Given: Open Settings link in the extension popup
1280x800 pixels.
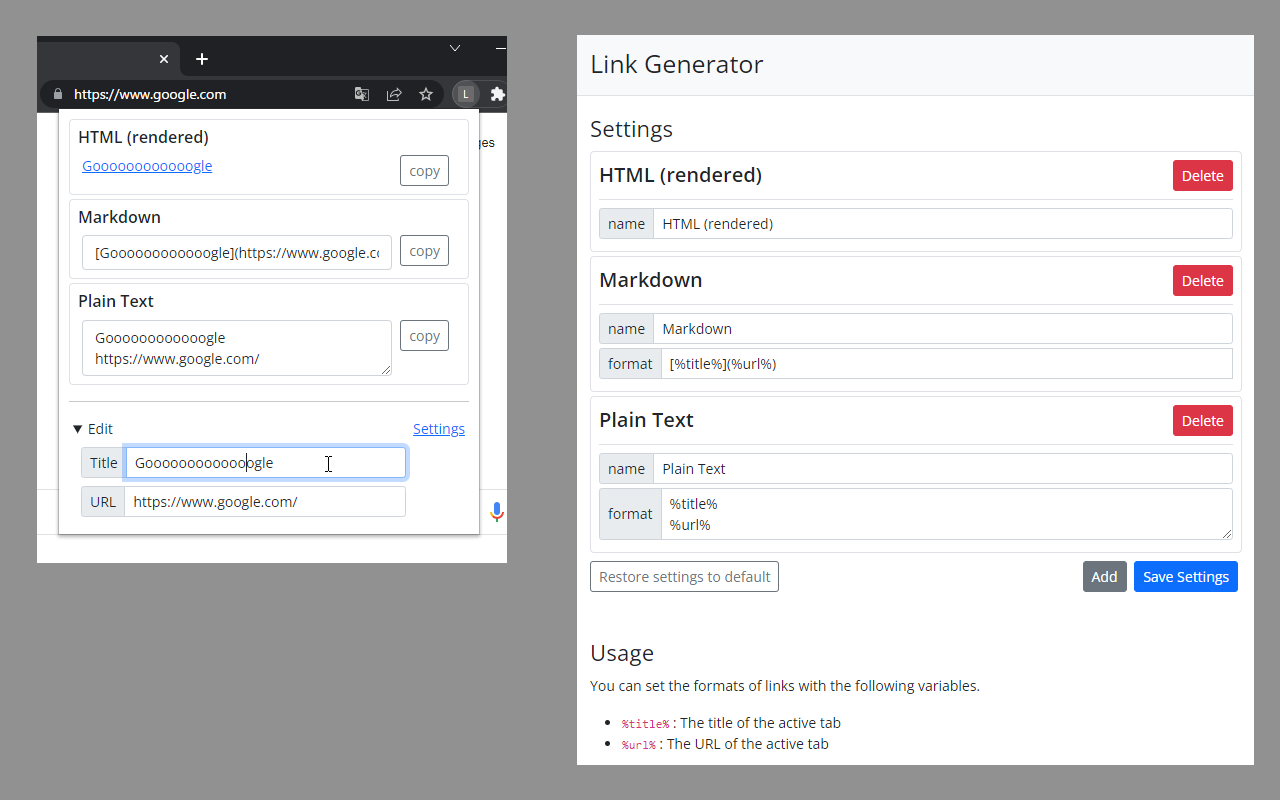Looking at the screenshot, I should tap(439, 428).
